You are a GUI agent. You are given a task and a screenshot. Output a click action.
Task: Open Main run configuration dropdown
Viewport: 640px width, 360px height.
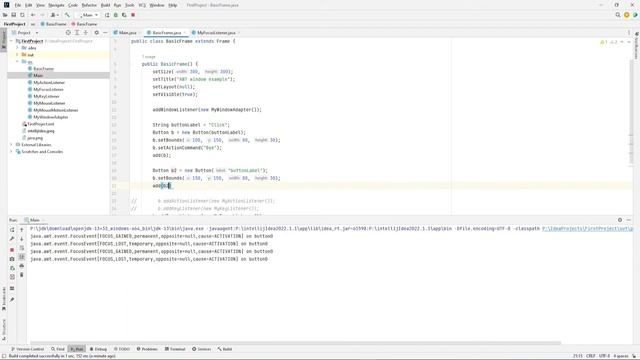89,15
